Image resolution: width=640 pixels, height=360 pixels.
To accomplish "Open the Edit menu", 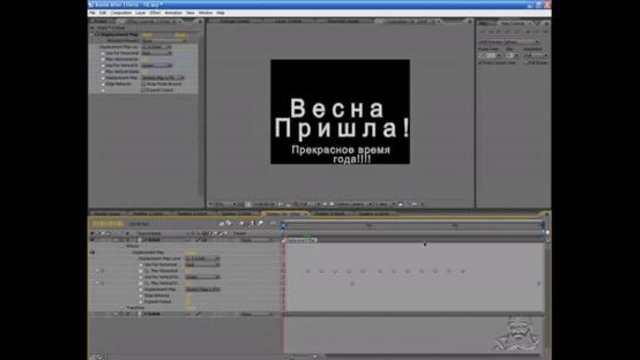I will coord(102,13).
